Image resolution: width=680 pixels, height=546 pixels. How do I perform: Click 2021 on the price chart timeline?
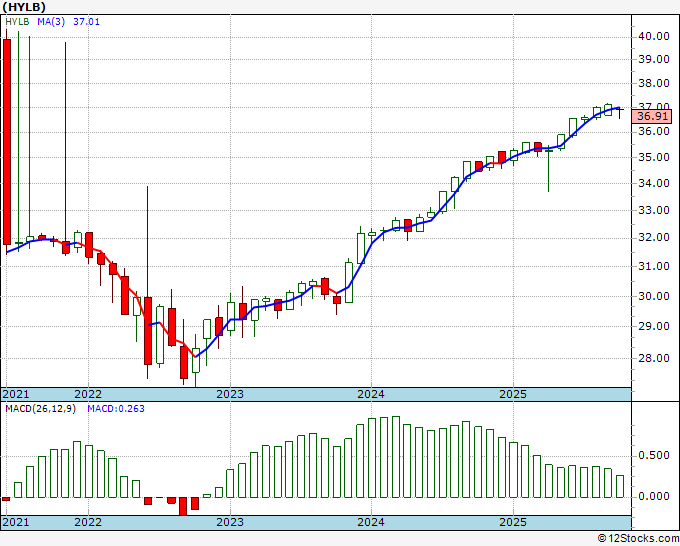pyautogui.click(x=16, y=394)
